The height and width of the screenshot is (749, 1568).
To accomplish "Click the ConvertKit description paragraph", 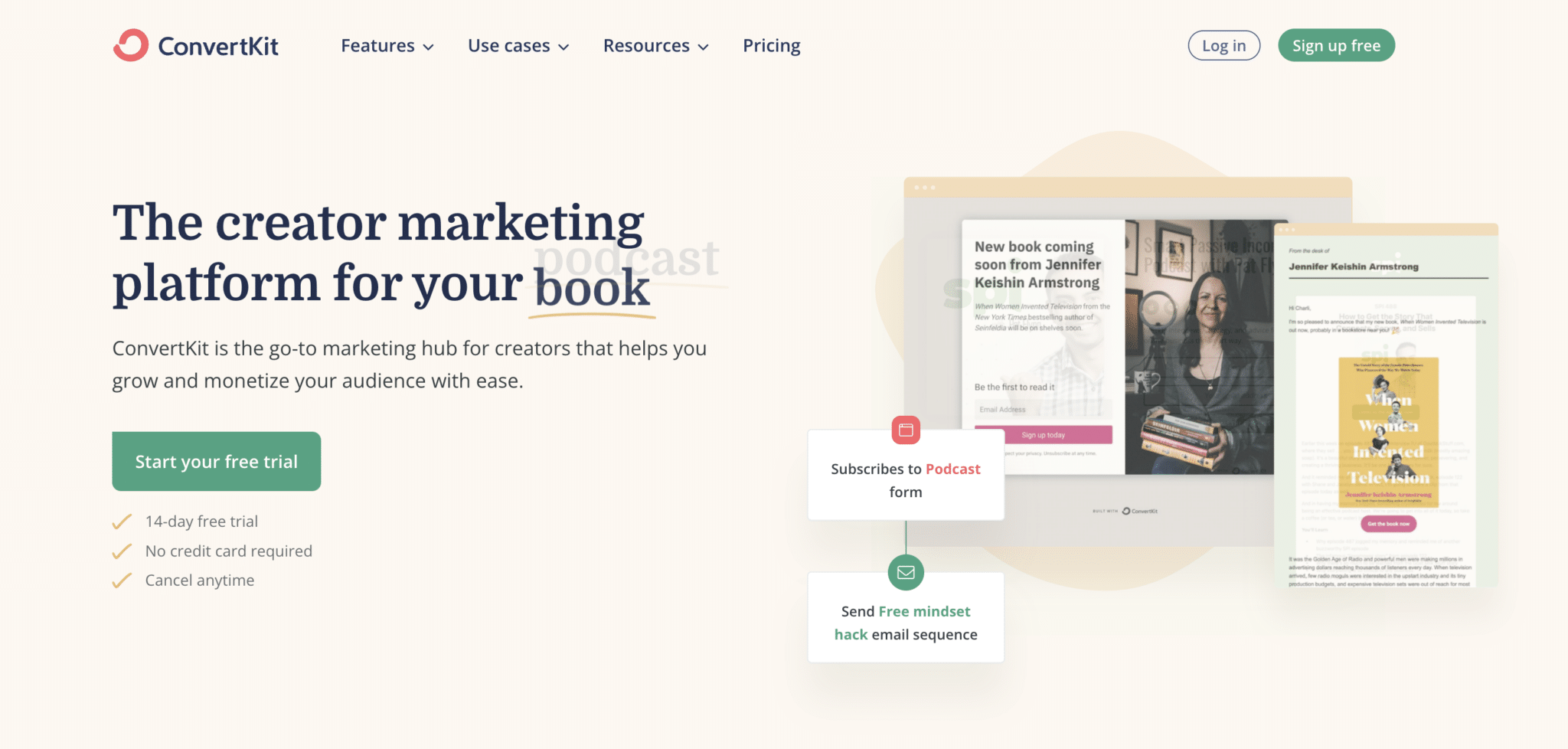I will (x=410, y=365).
